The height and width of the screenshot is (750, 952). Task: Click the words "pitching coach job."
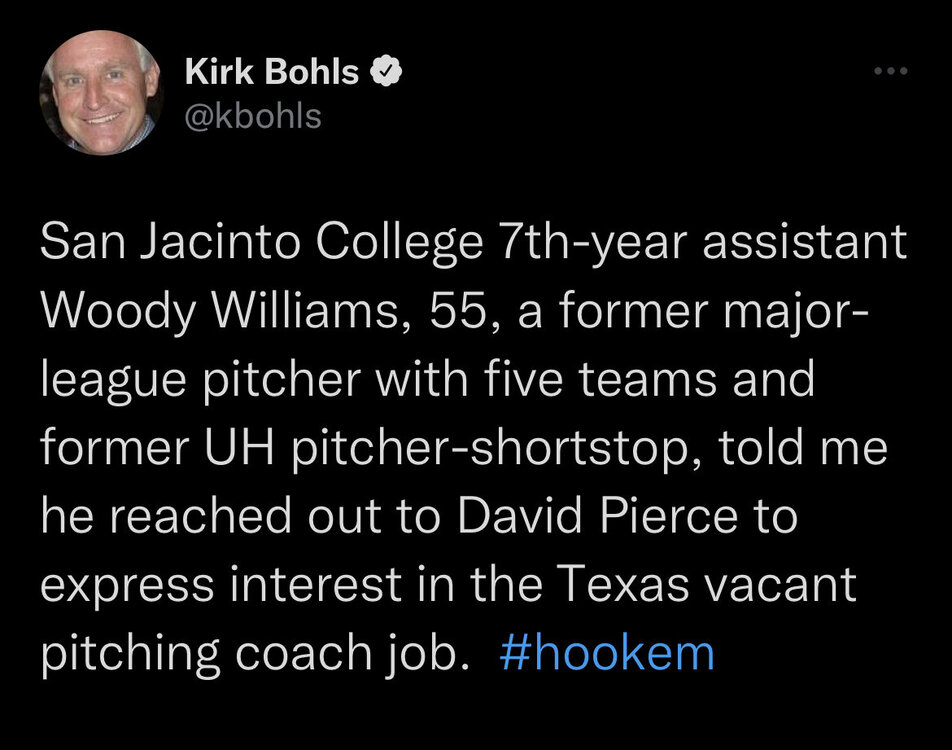(255, 653)
